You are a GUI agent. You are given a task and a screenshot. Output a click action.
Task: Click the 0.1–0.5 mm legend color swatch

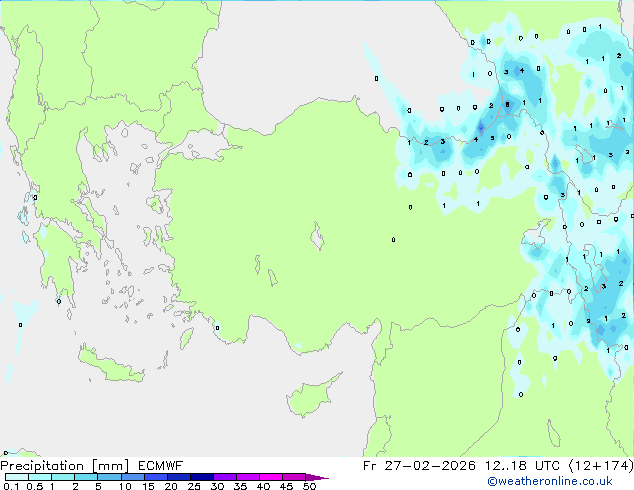tap(17, 477)
